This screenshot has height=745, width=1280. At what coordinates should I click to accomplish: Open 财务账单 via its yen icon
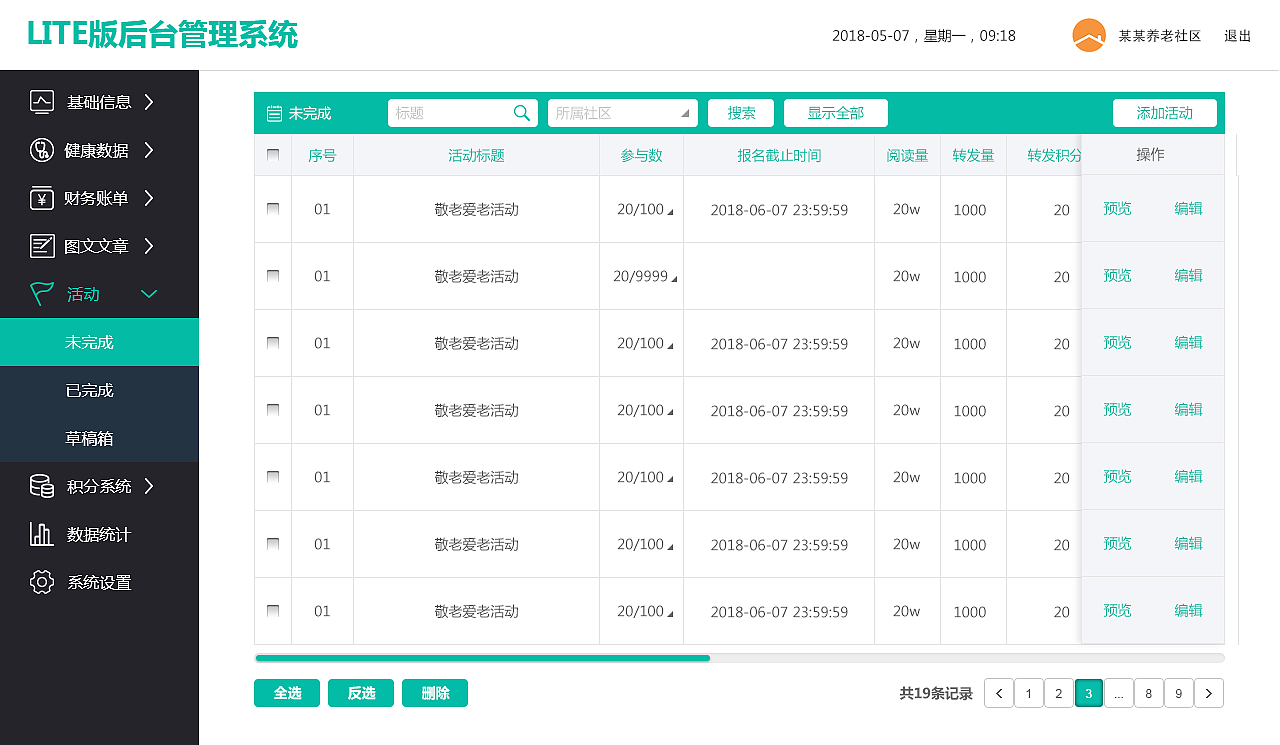pos(40,198)
